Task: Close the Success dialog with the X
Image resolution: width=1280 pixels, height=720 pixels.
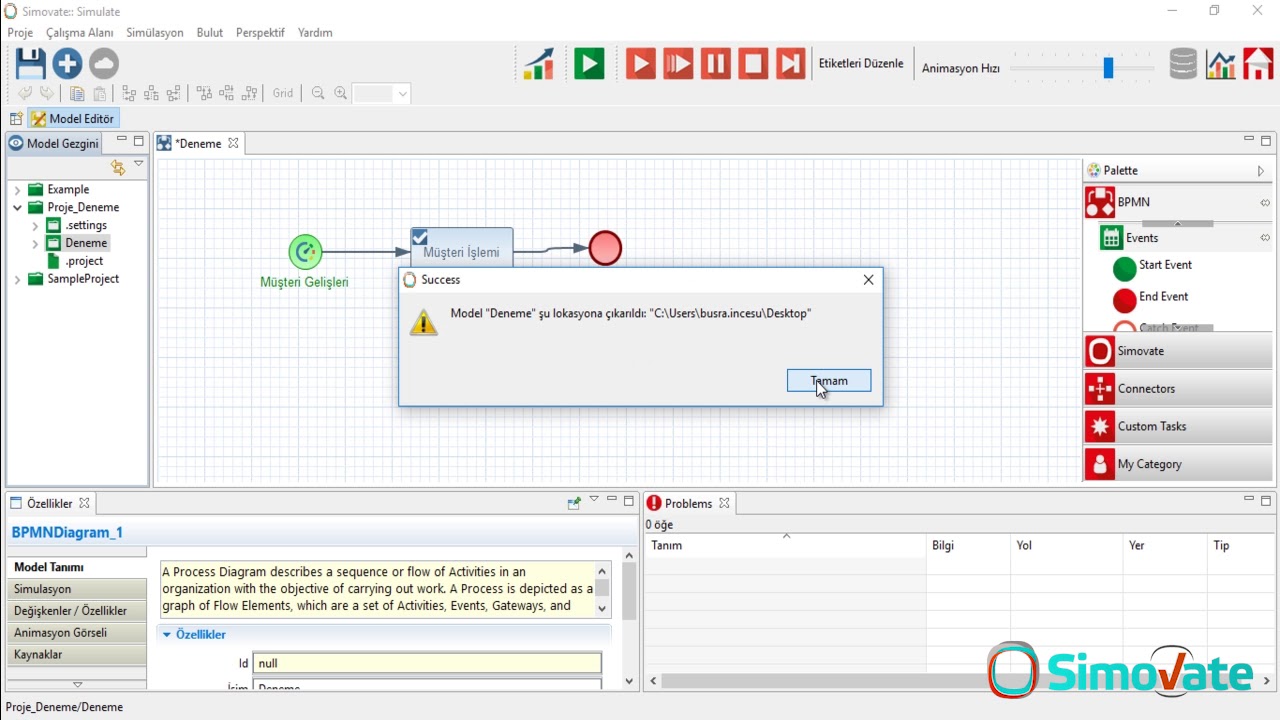Action: click(868, 280)
